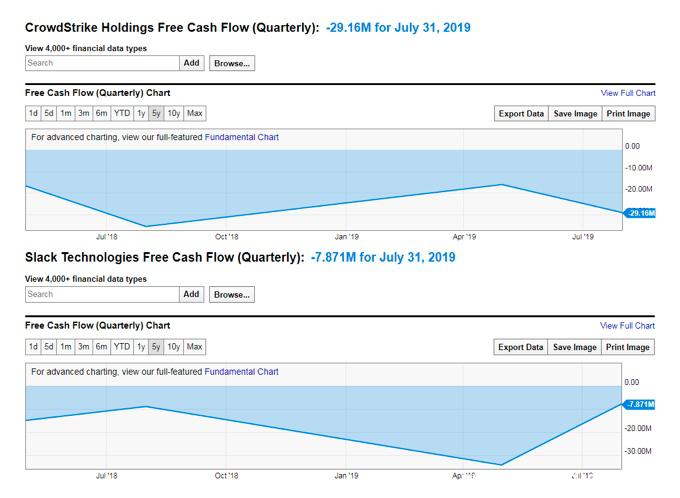Select 1y range on Slack chart

[x=141, y=347]
